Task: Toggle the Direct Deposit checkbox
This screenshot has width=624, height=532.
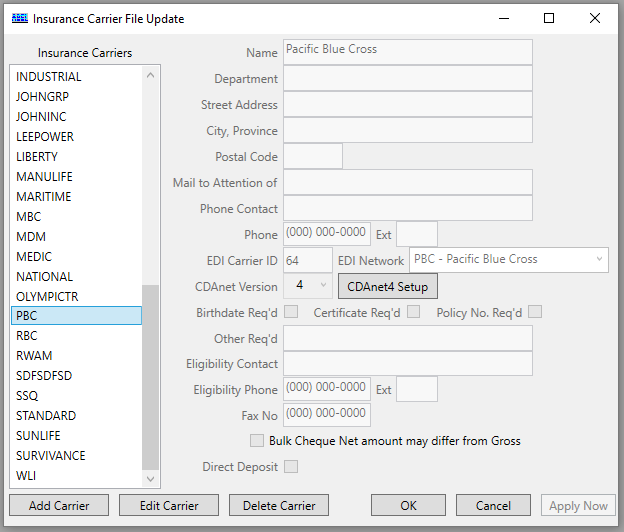Action: point(291,466)
